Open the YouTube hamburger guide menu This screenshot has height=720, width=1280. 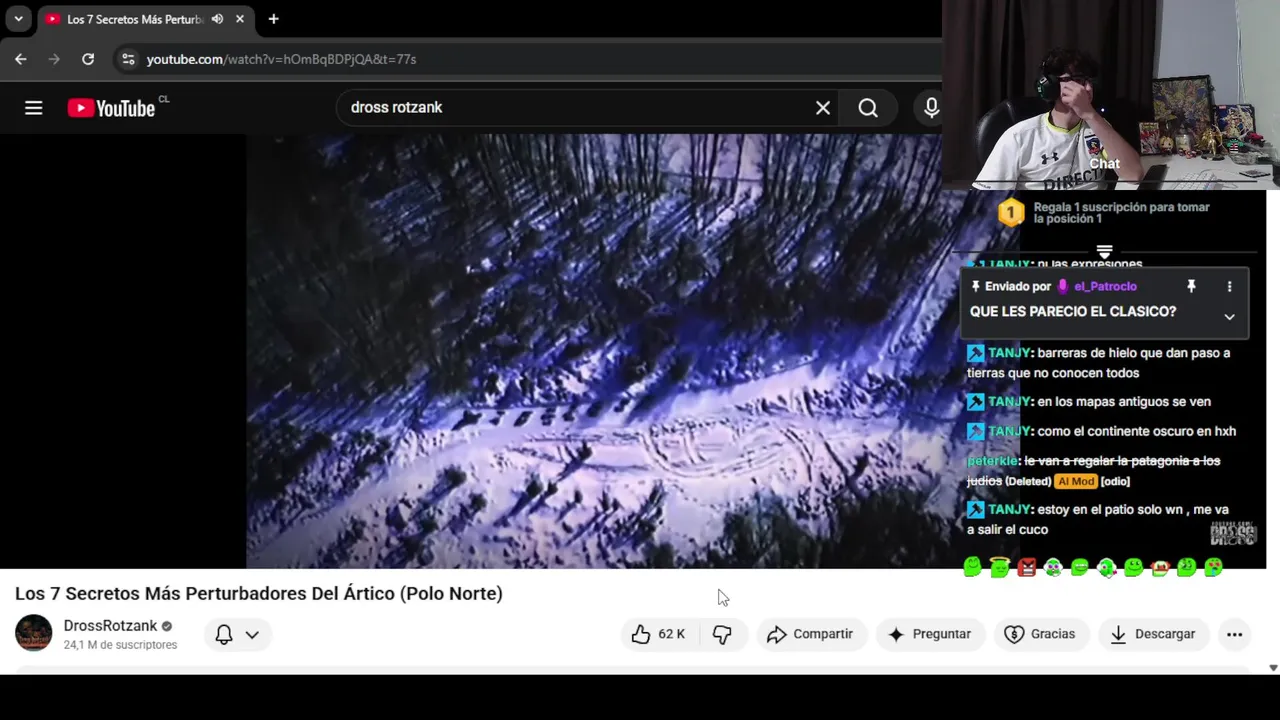[34, 108]
